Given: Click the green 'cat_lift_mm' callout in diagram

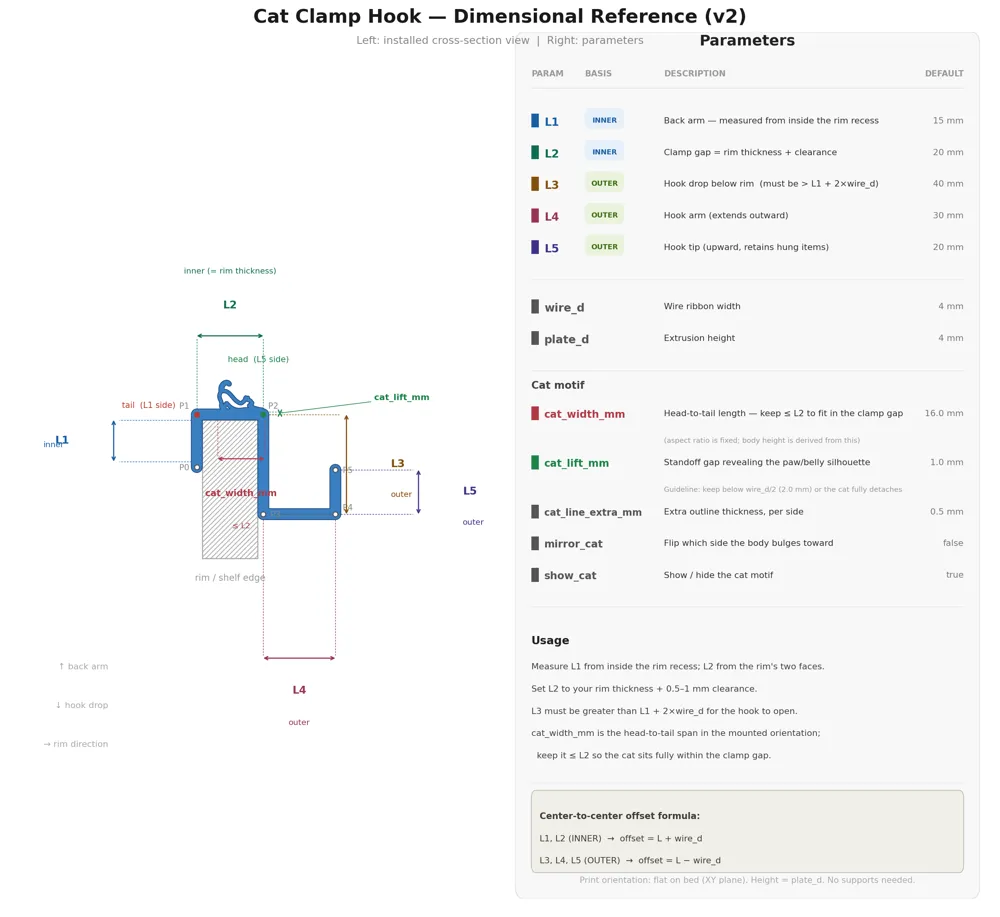Looking at the screenshot, I should 401,397.
